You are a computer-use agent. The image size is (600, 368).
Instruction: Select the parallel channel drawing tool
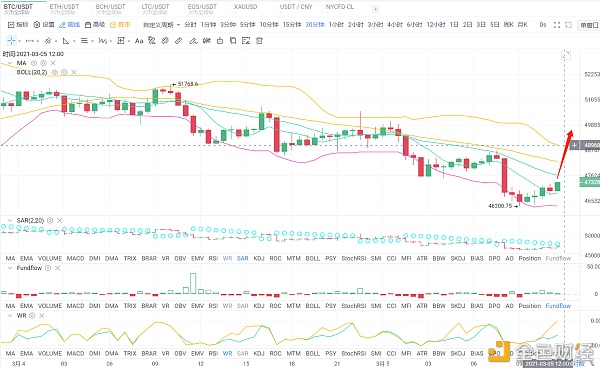(48, 41)
